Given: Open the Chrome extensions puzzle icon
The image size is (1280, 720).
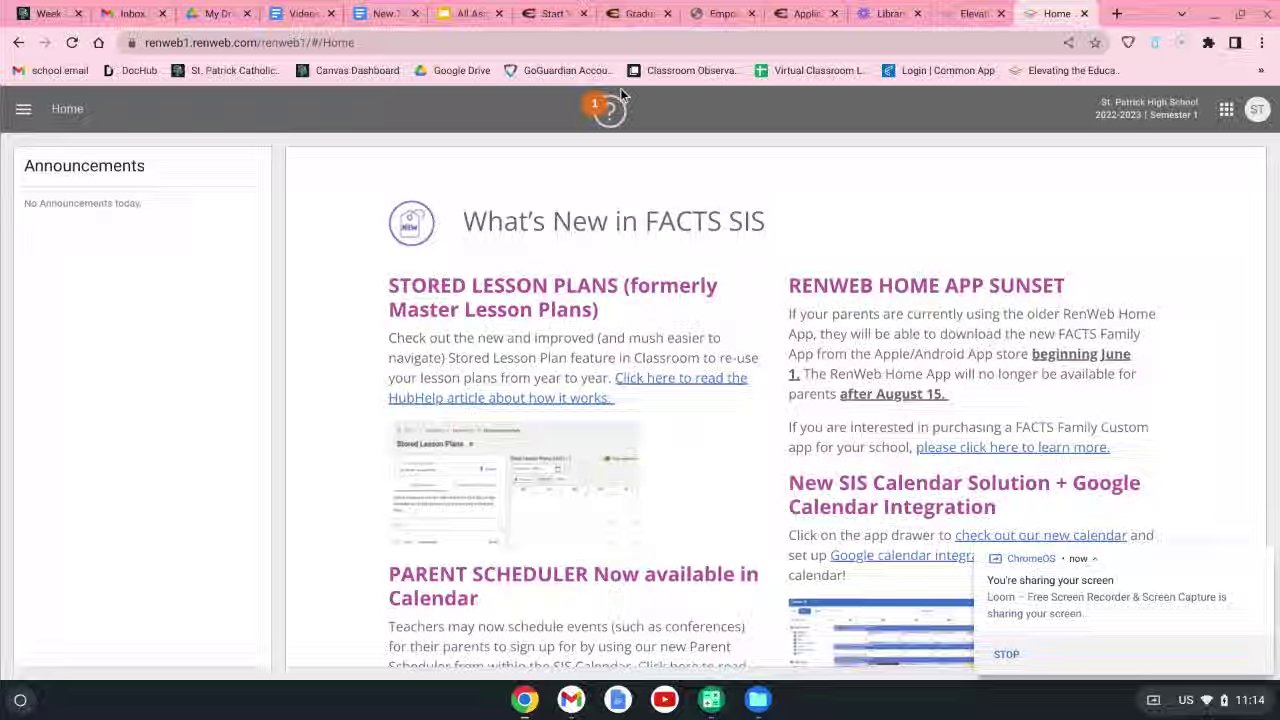Looking at the screenshot, I should (1208, 43).
